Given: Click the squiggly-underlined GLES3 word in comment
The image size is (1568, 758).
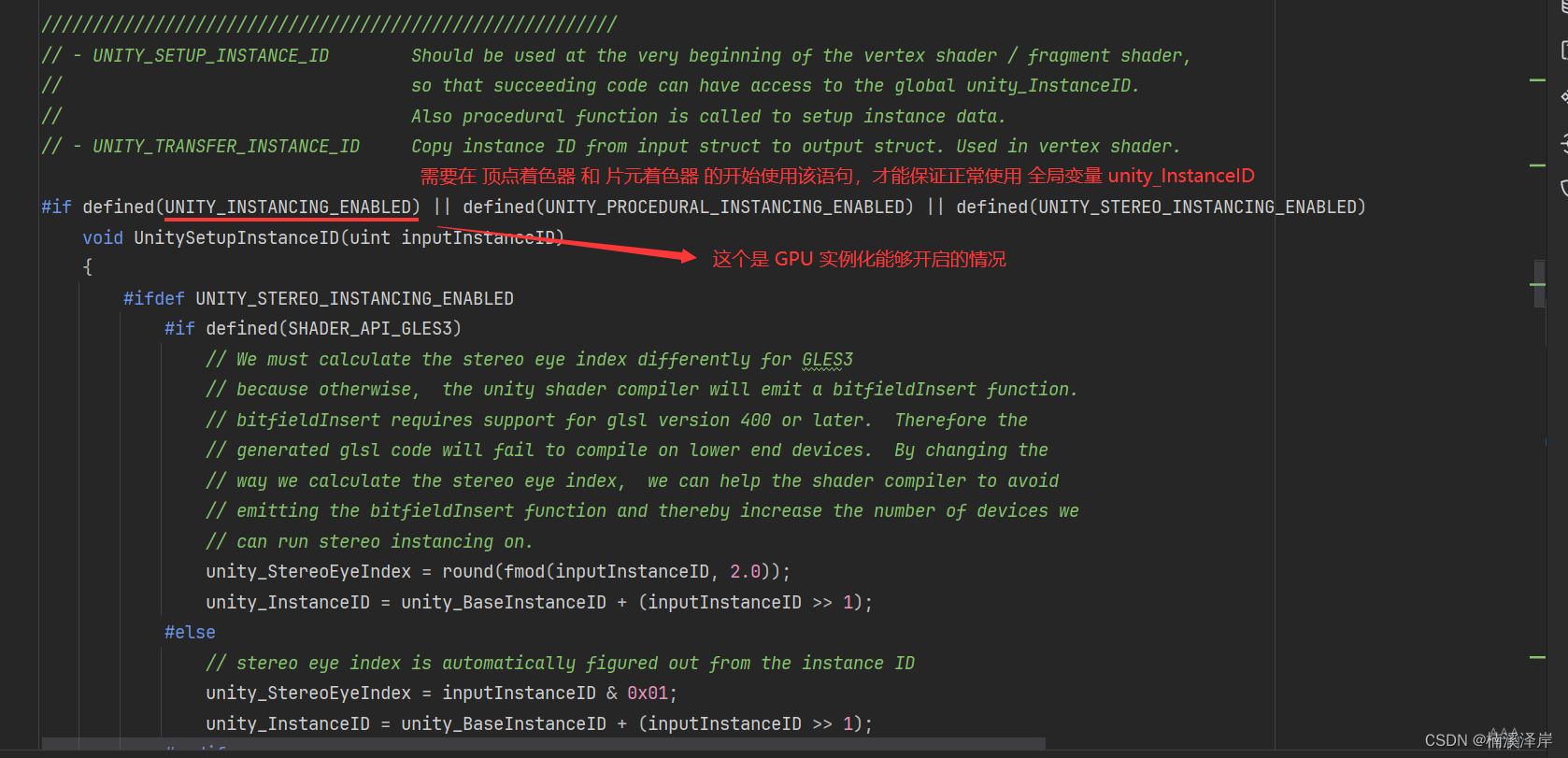Looking at the screenshot, I should click(x=827, y=359).
